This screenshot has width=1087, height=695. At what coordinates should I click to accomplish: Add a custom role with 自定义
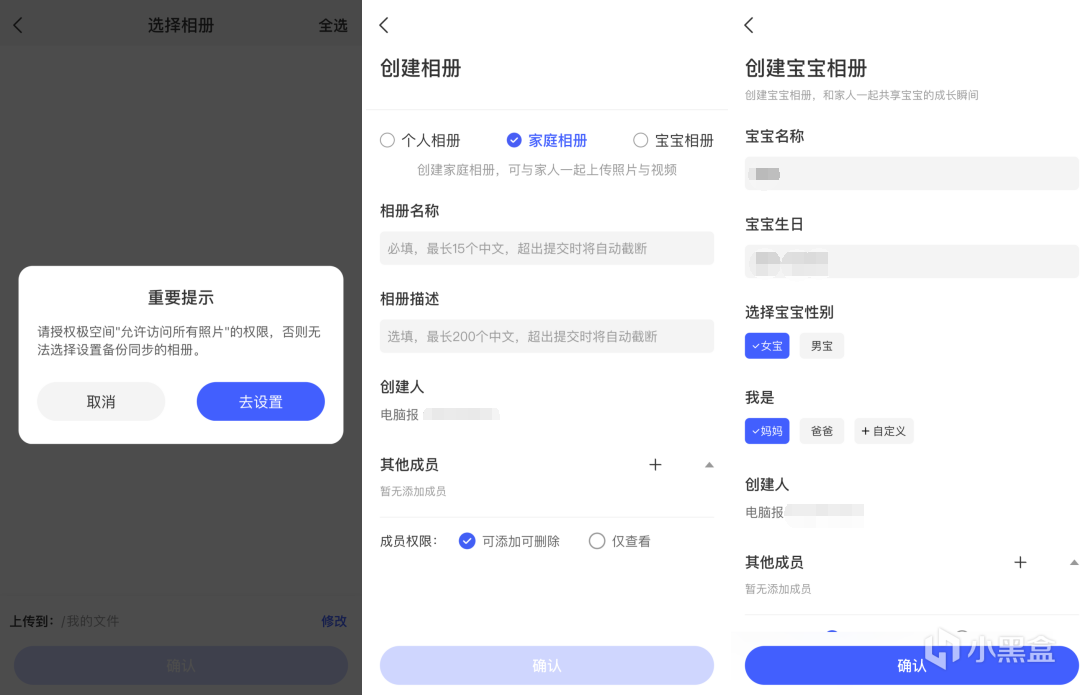(x=884, y=431)
